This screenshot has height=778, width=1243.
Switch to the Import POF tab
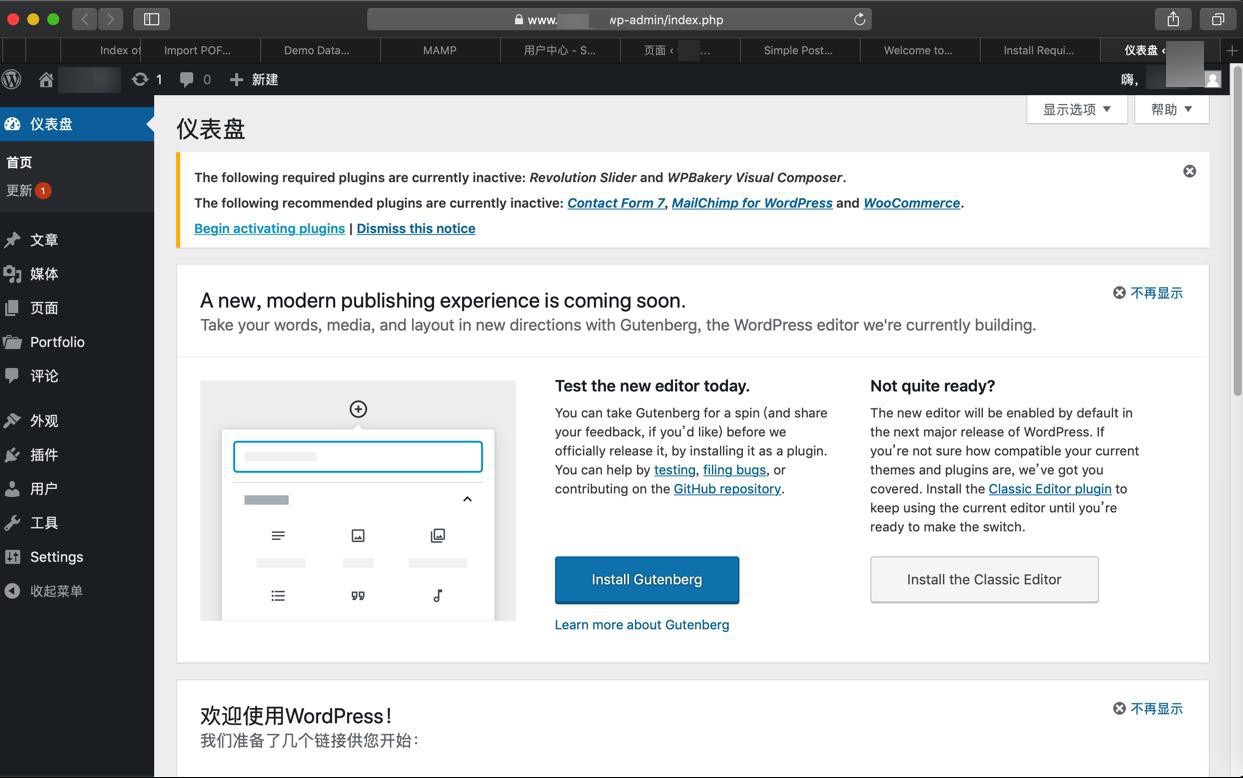click(x=200, y=50)
